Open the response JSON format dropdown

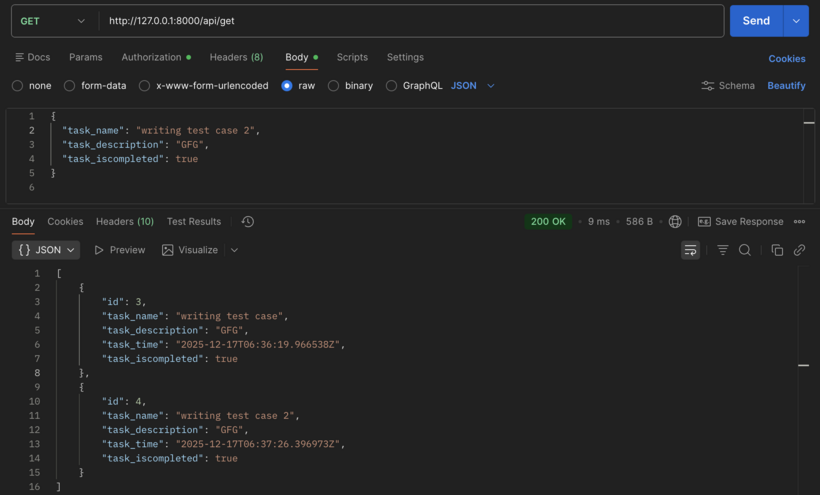tap(46, 250)
